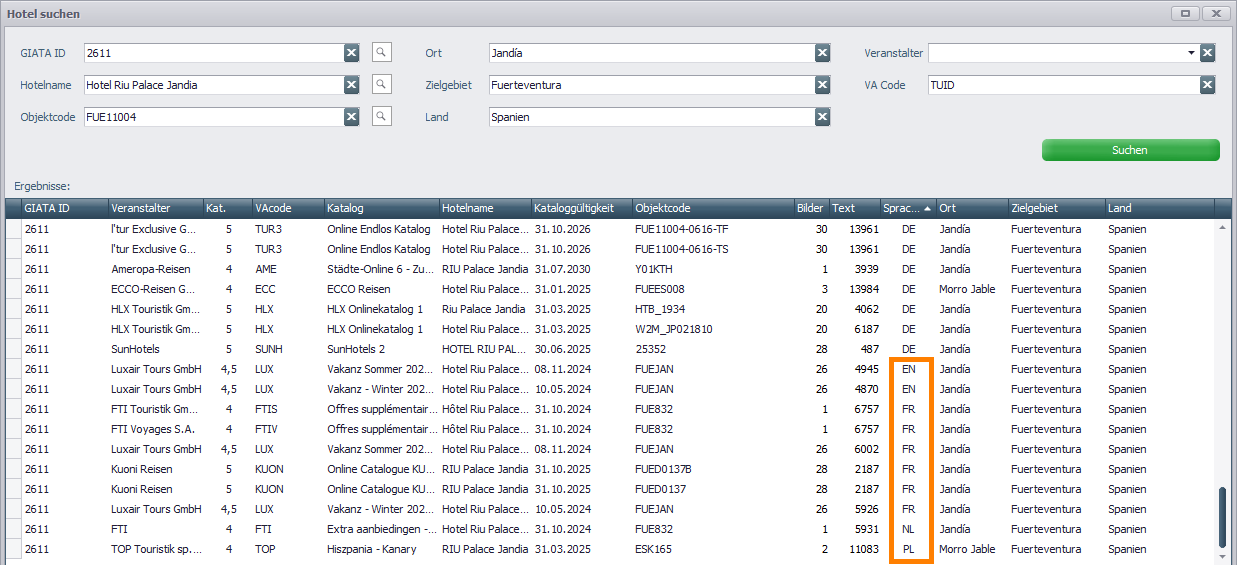The image size is (1237, 565).
Task: Click text count 11083 cell
Action: tap(854, 549)
